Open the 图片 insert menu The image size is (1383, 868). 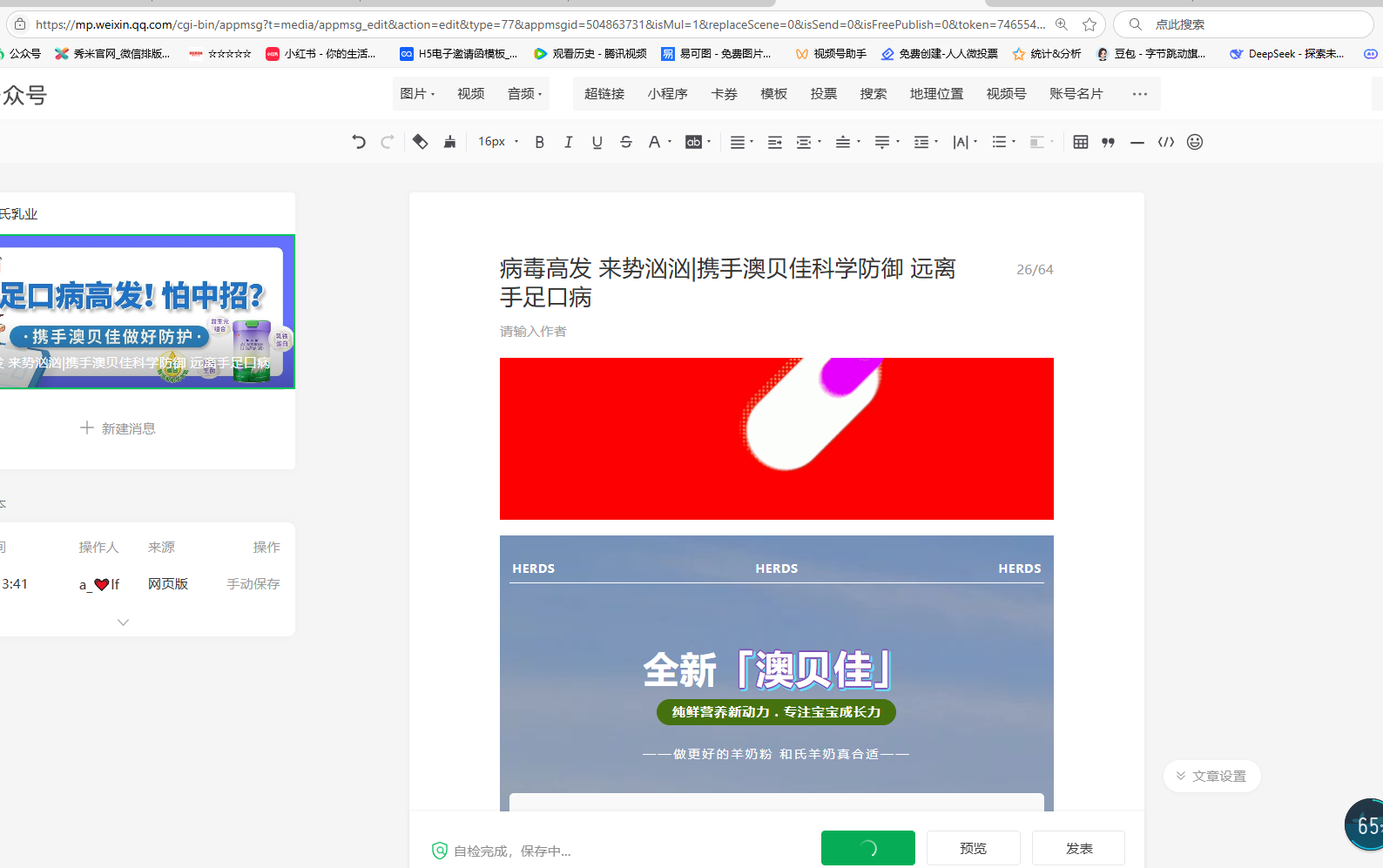click(x=417, y=94)
